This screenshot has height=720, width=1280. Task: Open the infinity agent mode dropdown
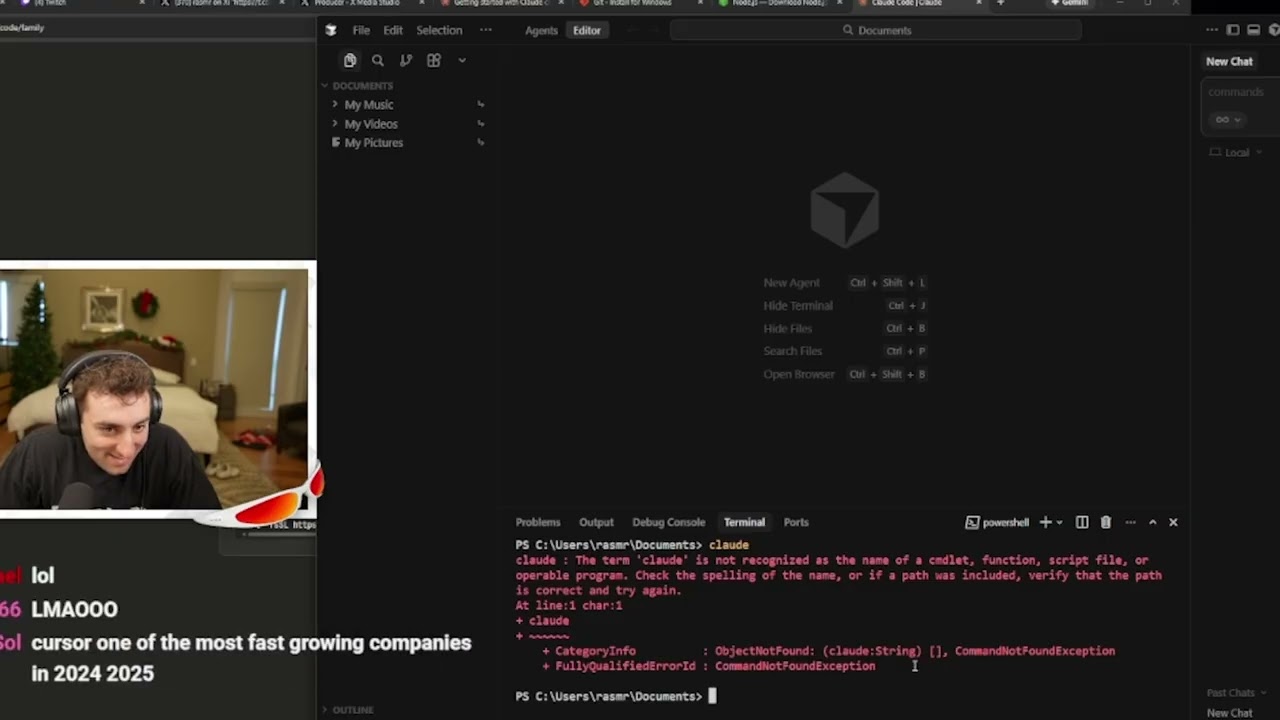coord(1227,120)
